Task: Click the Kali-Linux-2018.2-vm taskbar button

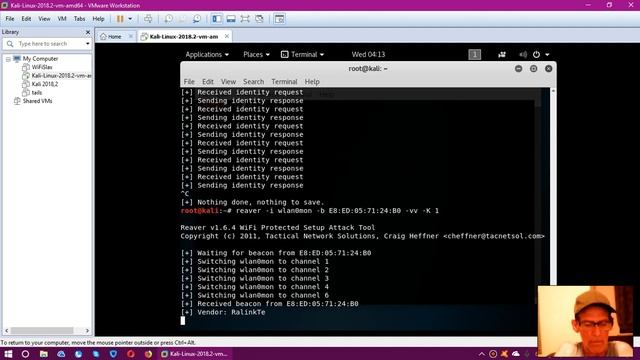Action: pyautogui.click(x=194, y=354)
